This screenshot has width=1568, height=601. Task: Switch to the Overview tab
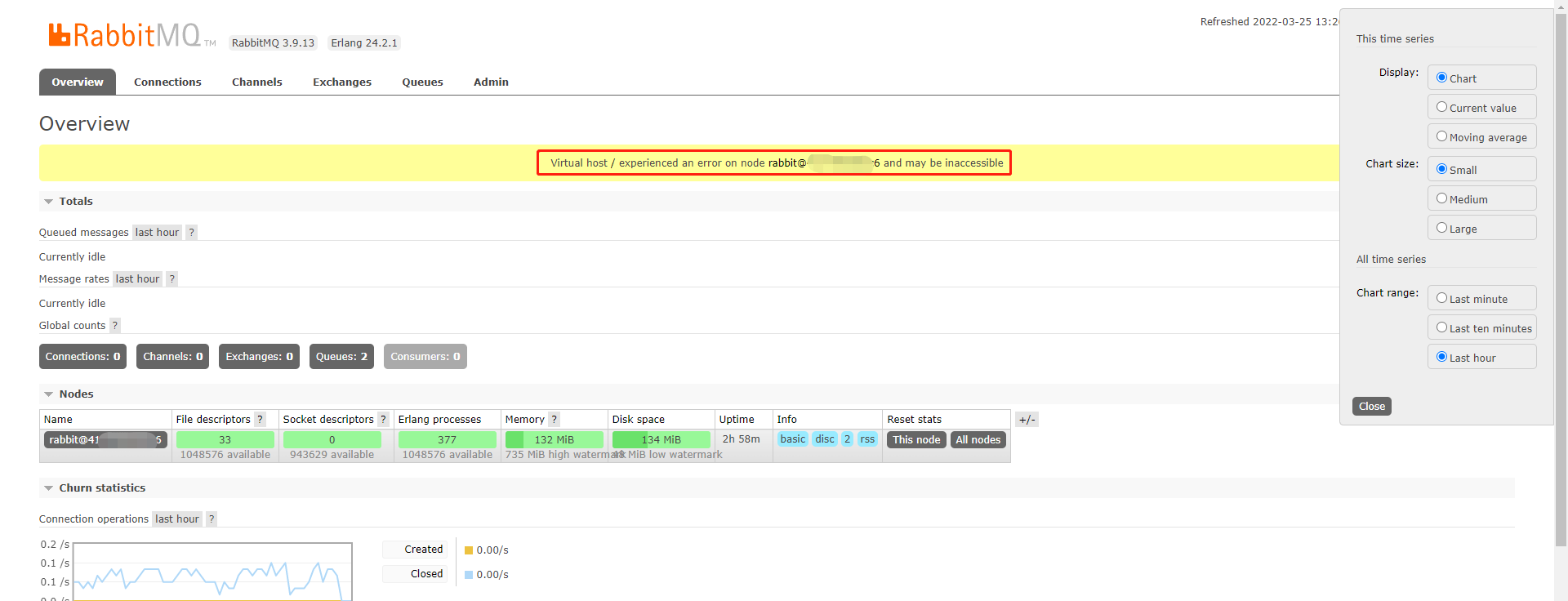coord(78,82)
